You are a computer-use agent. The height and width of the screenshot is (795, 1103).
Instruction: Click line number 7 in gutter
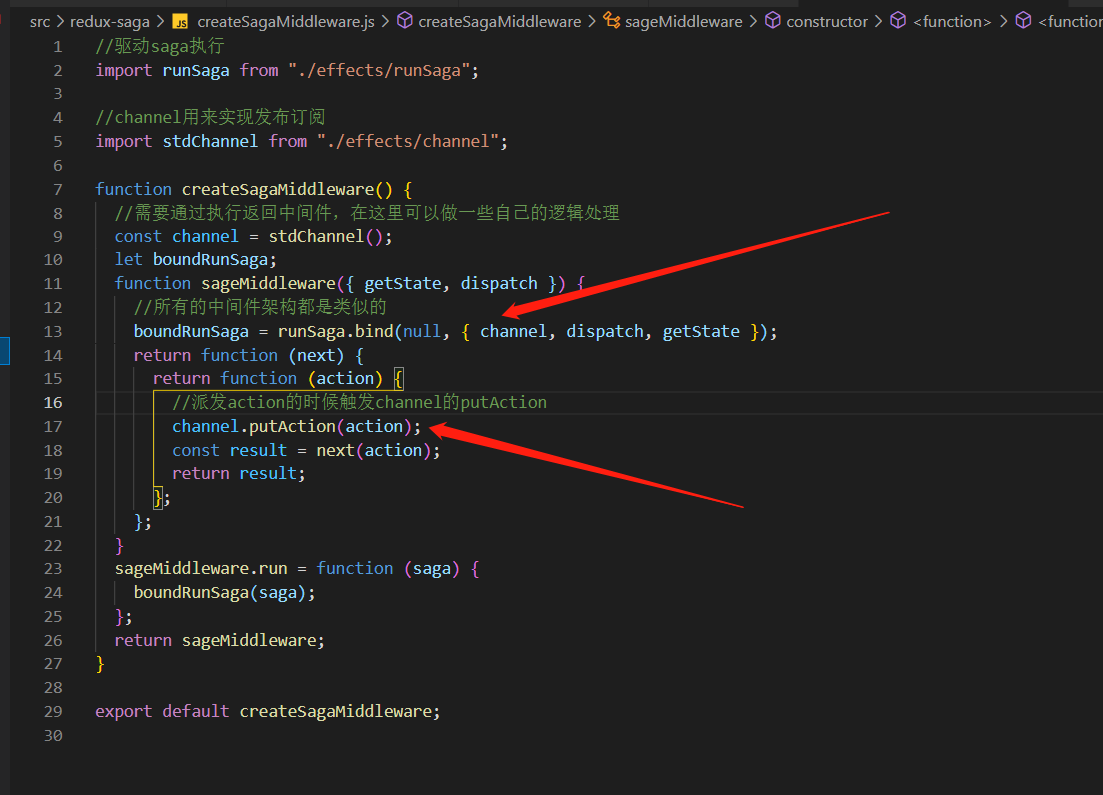[x=58, y=189]
